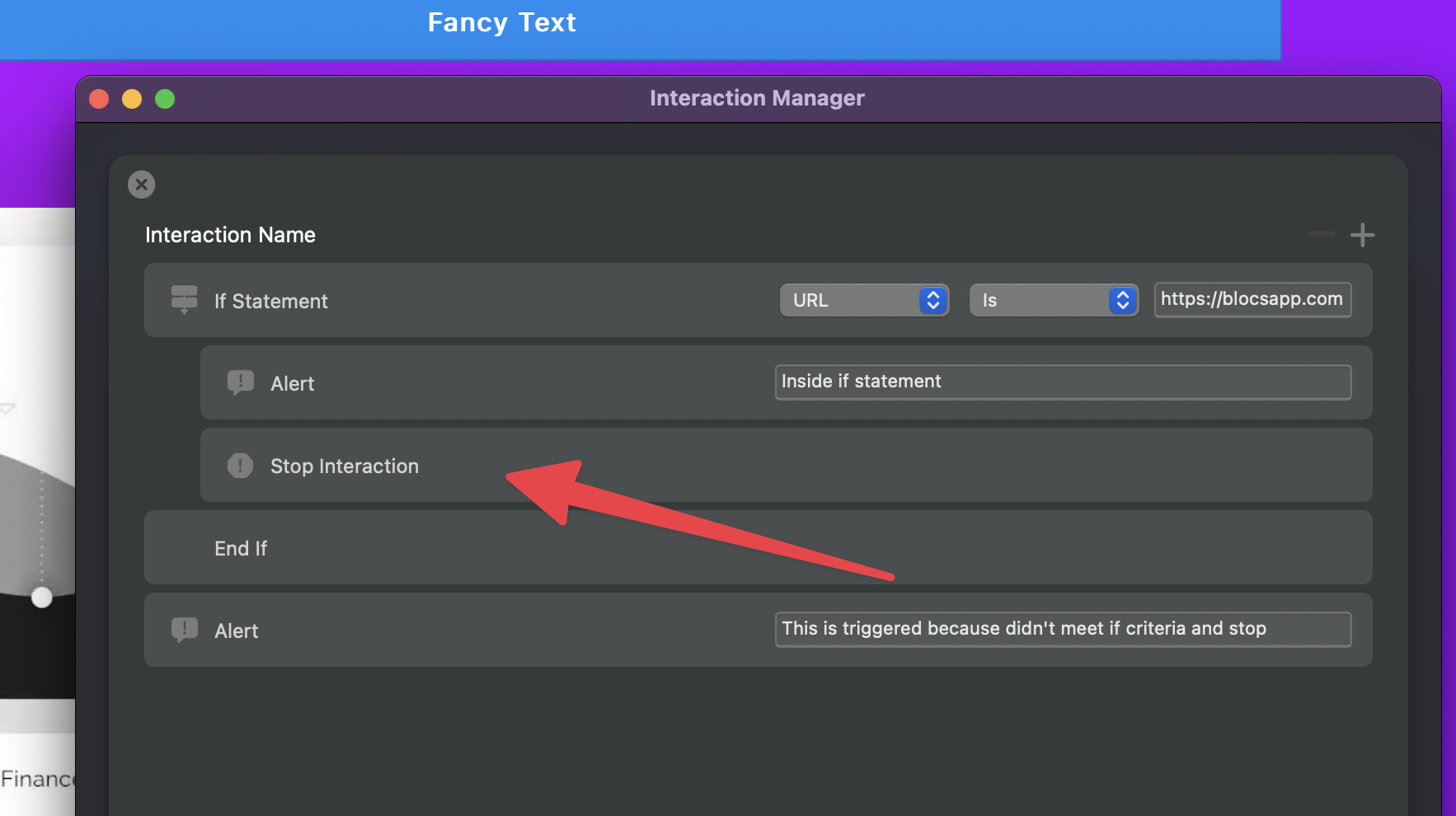This screenshot has width=1456, height=816.
Task: Click the Alert icon above Stop Interaction
Action: point(240,382)
